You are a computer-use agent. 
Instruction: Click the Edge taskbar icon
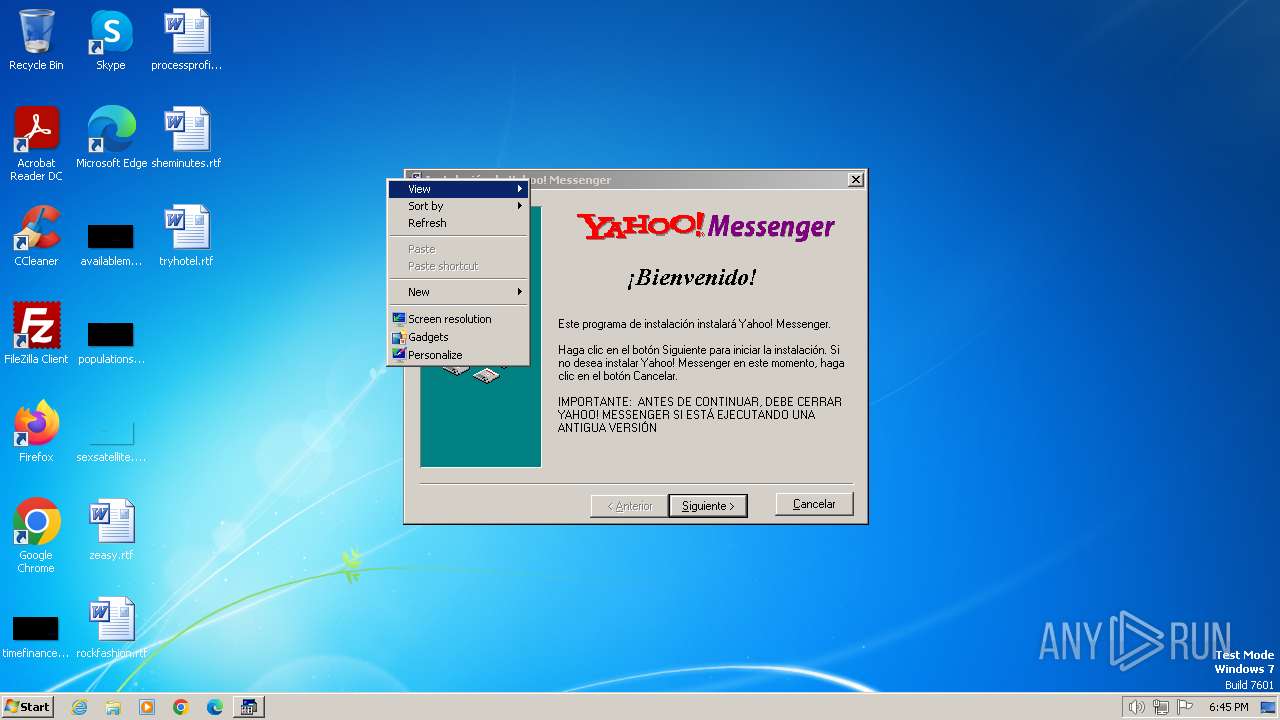215,707
